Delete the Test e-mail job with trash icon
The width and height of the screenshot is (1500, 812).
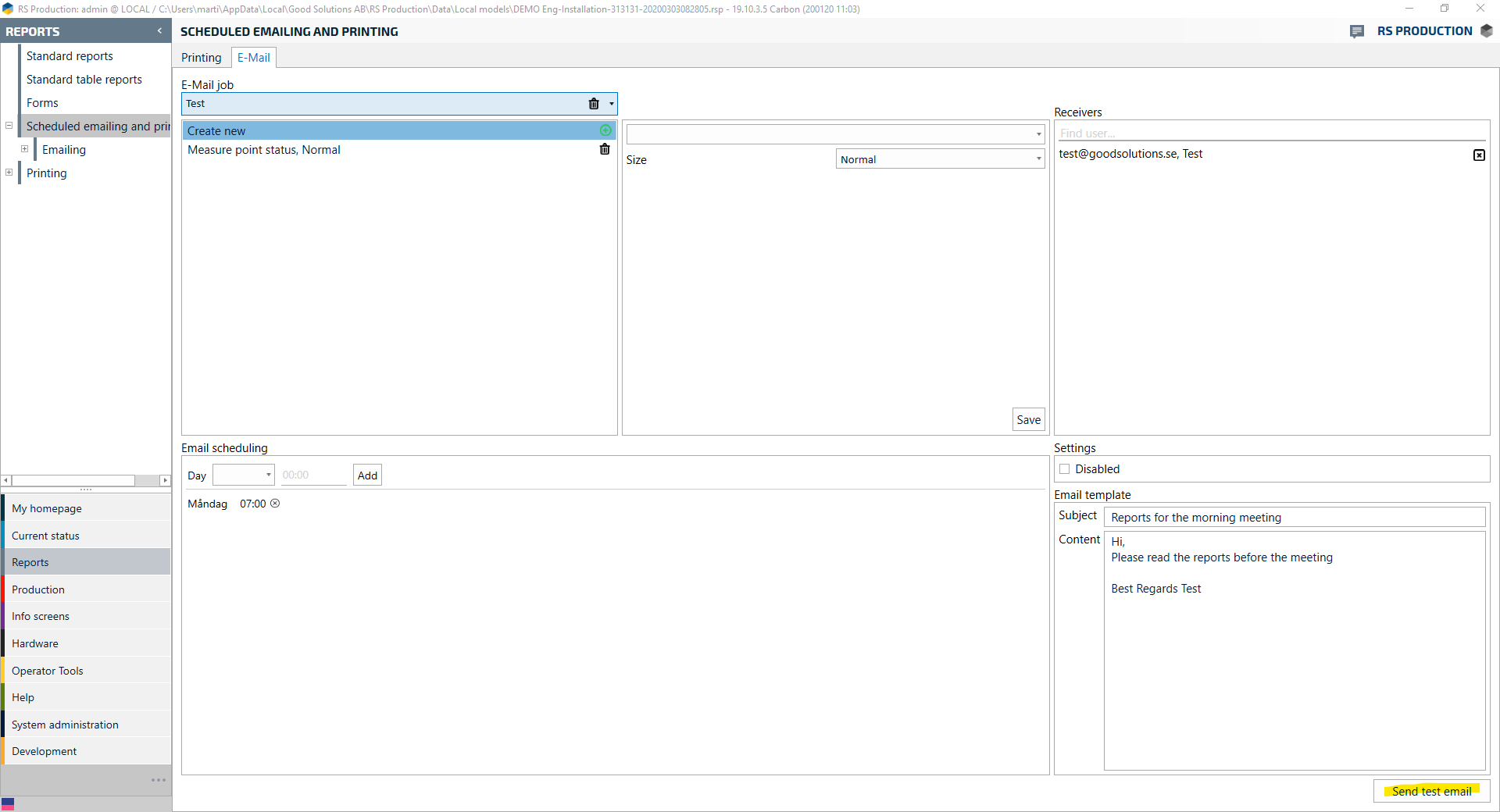[x=594, y=104]
